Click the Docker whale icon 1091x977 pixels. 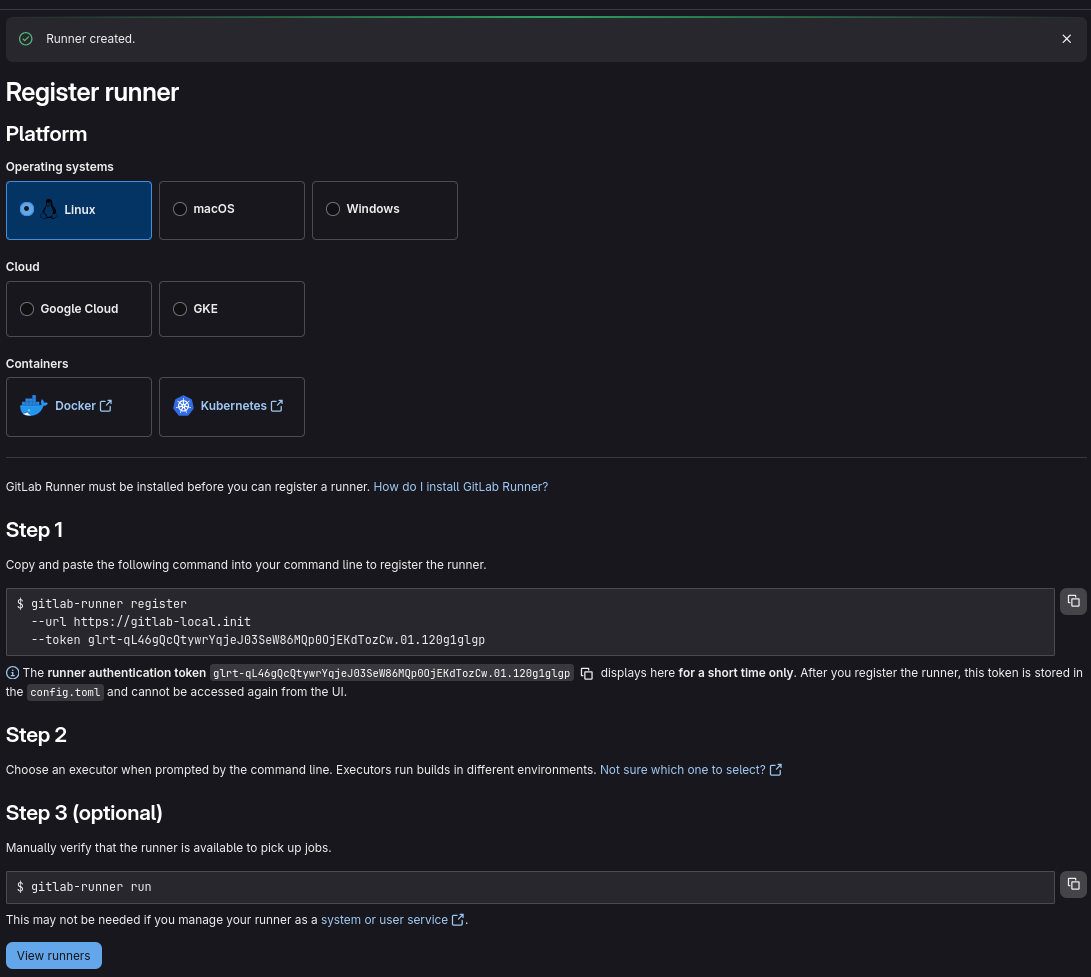click(33, 406)
